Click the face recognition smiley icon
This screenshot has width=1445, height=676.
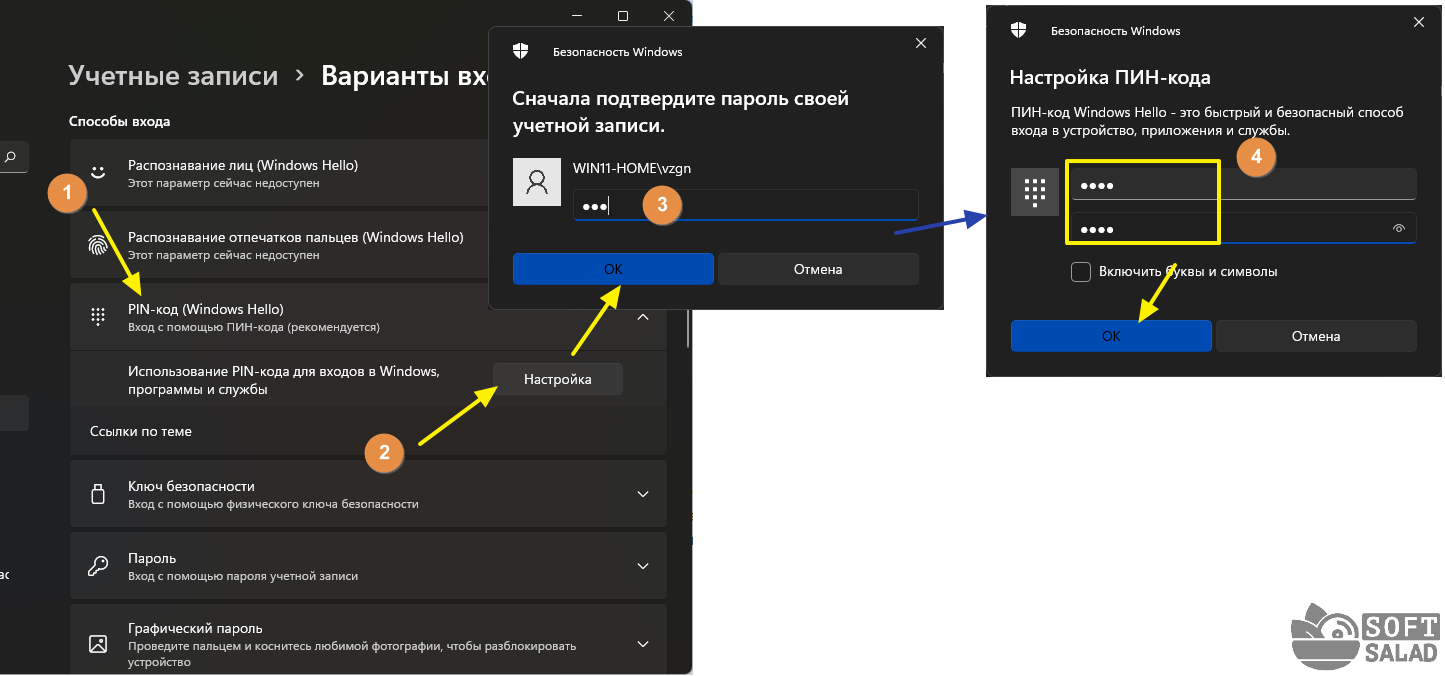click(98, 172)
